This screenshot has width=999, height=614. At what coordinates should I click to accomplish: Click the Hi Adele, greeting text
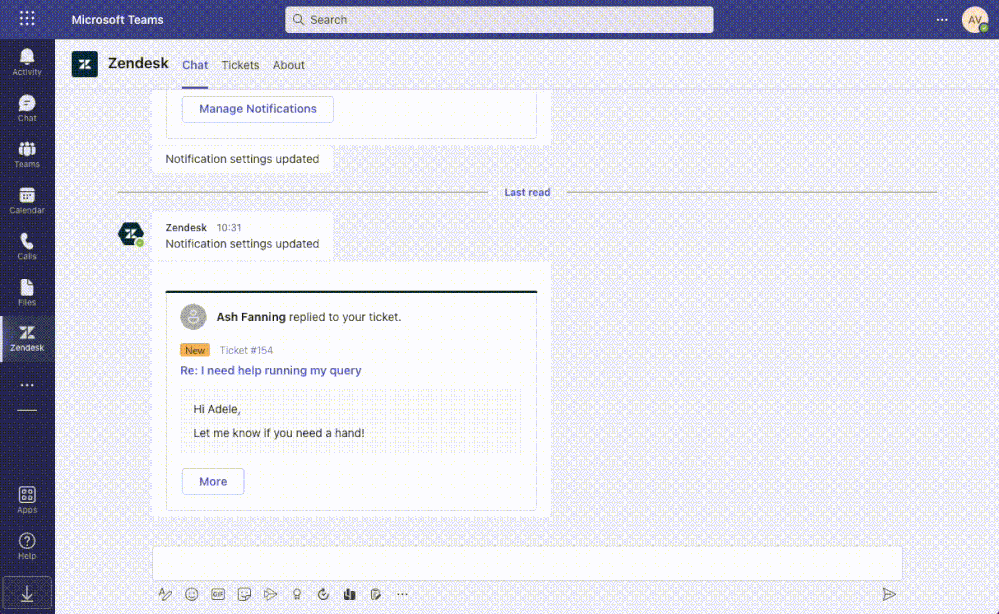217,409
